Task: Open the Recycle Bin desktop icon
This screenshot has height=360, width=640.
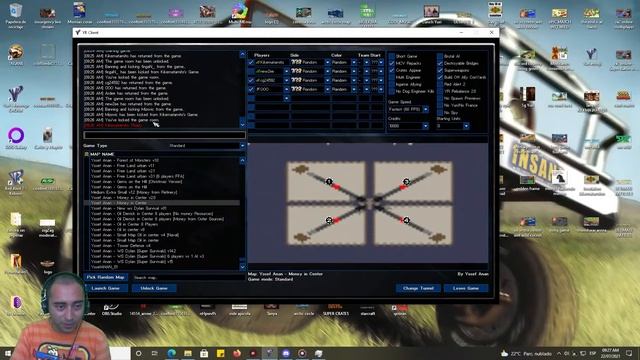Action: (16, 16)
